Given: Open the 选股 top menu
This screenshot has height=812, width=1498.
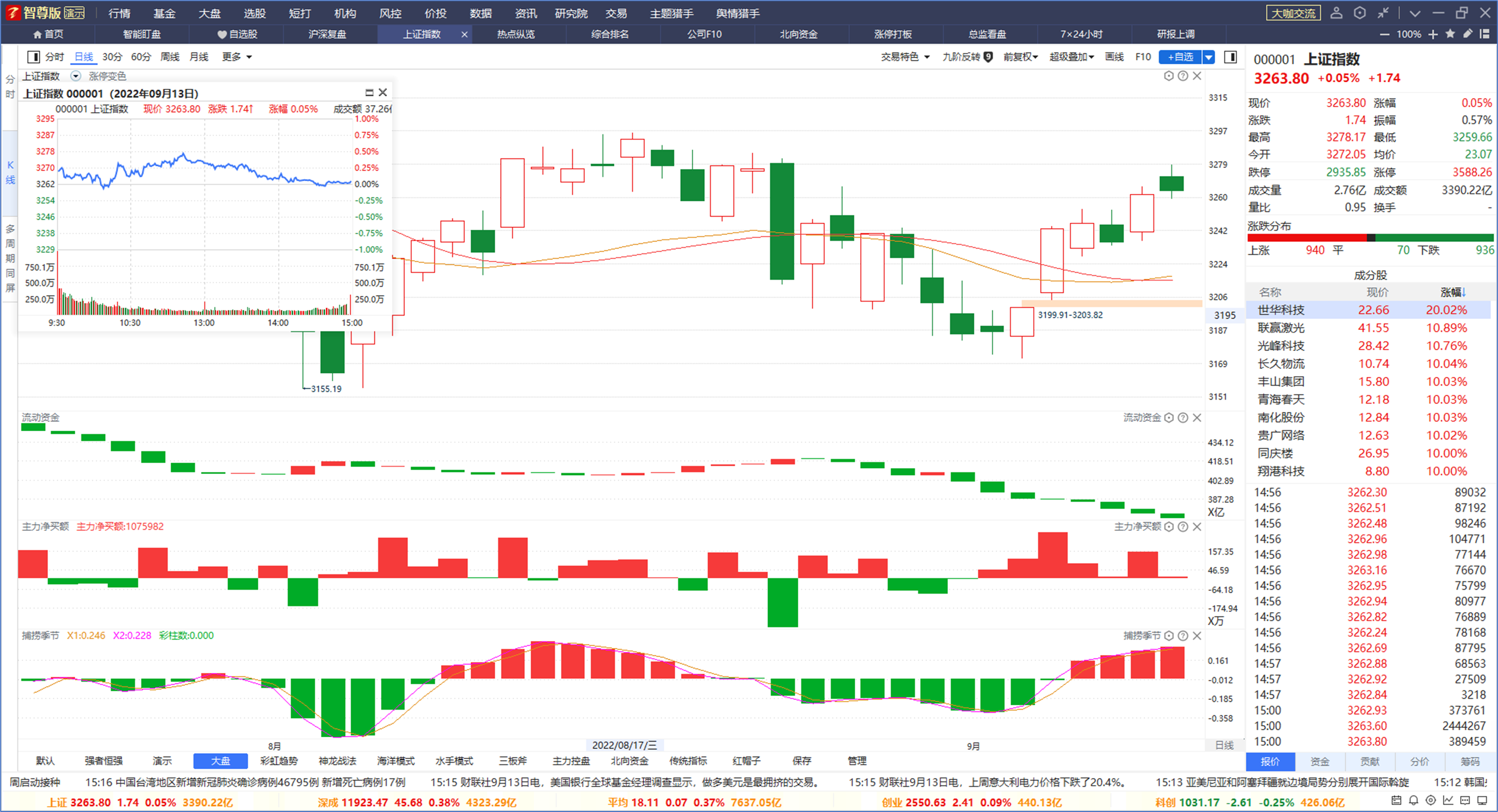Looking at the screenshot, I should [x=255, y=13].
